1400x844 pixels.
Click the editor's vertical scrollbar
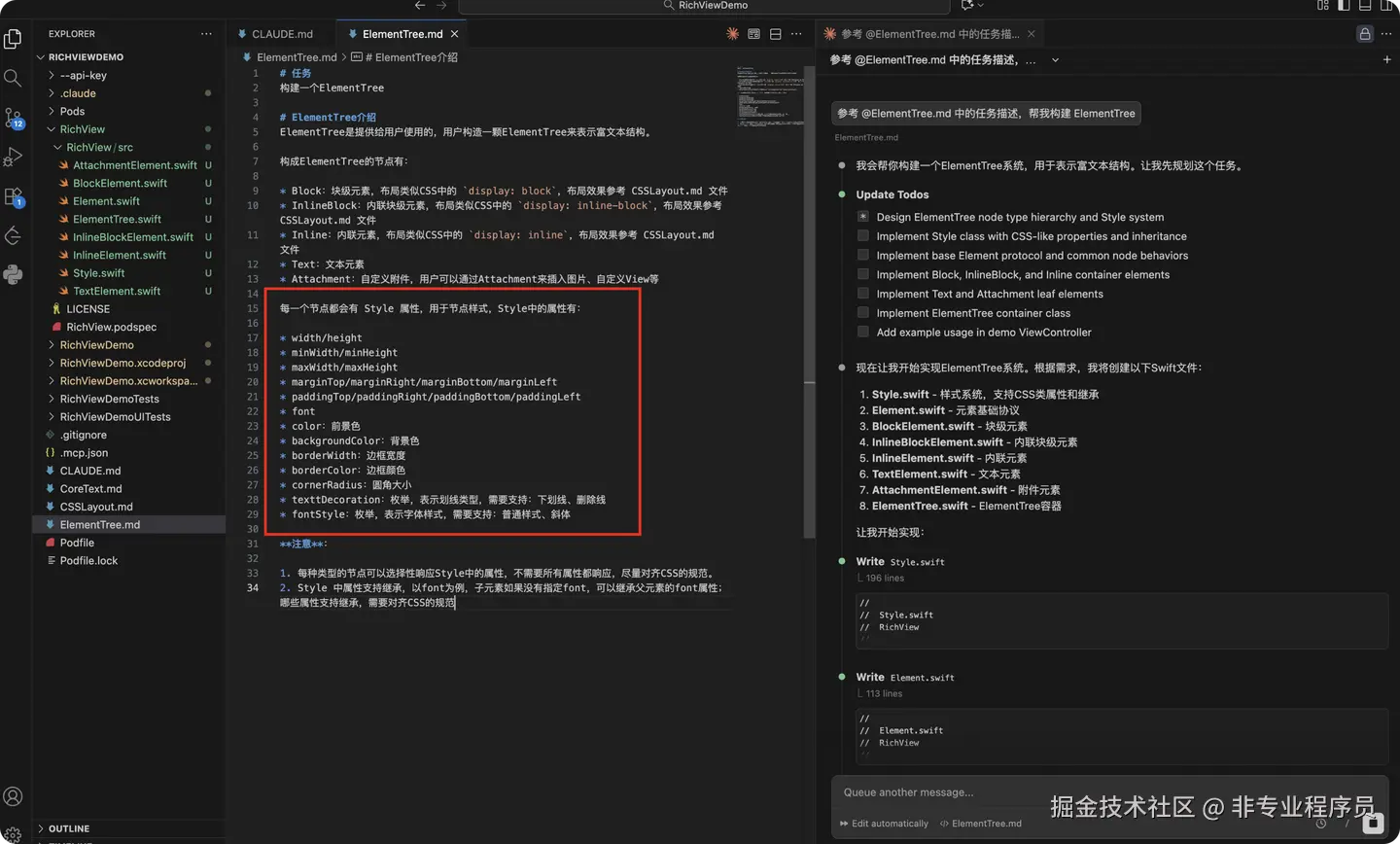(x=809, y=301)
